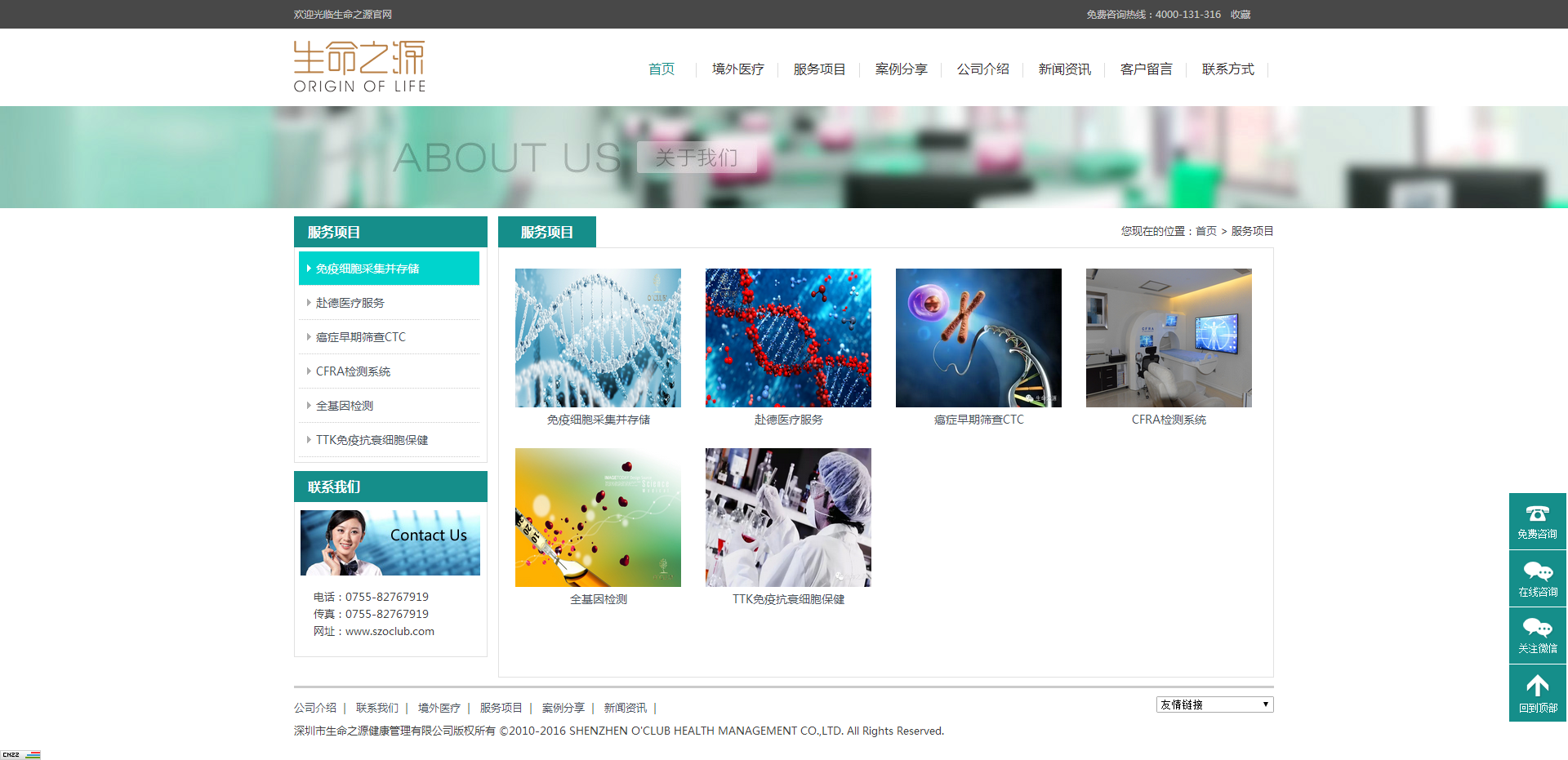Open 新闻资讯 in top navigation

(1064, 69)
